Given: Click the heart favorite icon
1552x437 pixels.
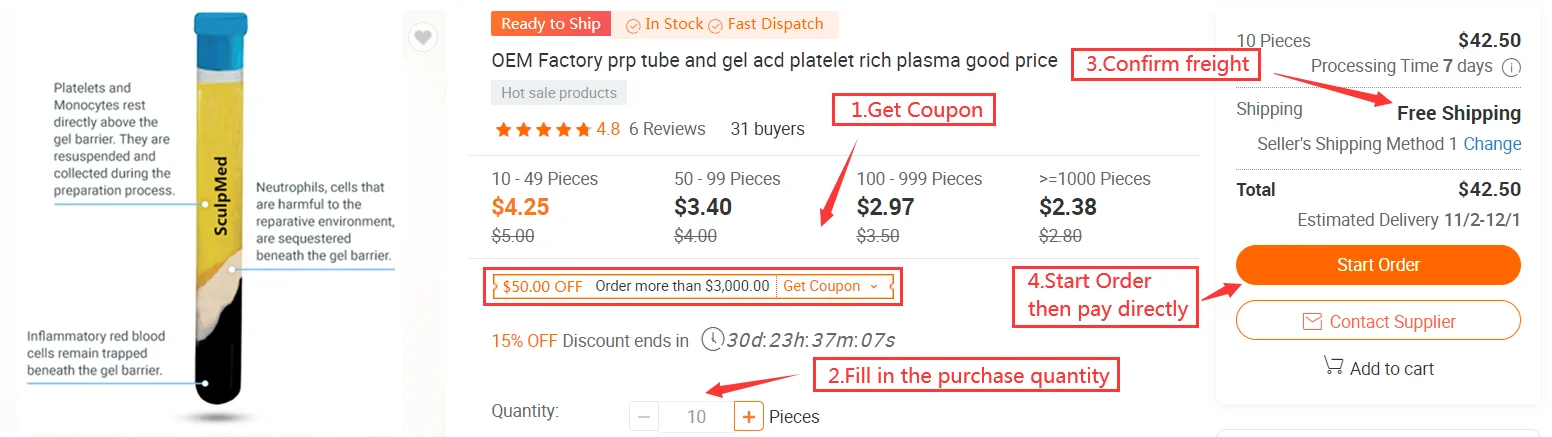Looking at the screenshot, I should 423,38.
